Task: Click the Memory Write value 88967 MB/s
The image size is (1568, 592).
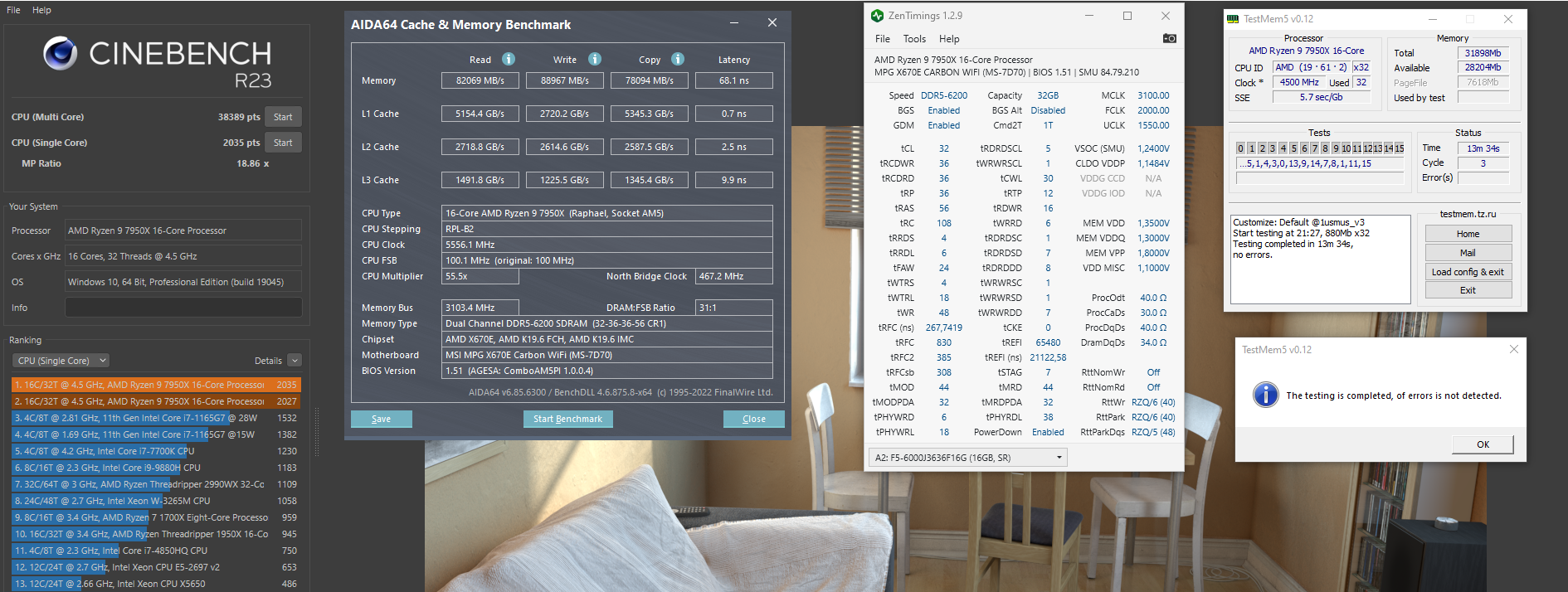Action: click(x=565, y=80)
